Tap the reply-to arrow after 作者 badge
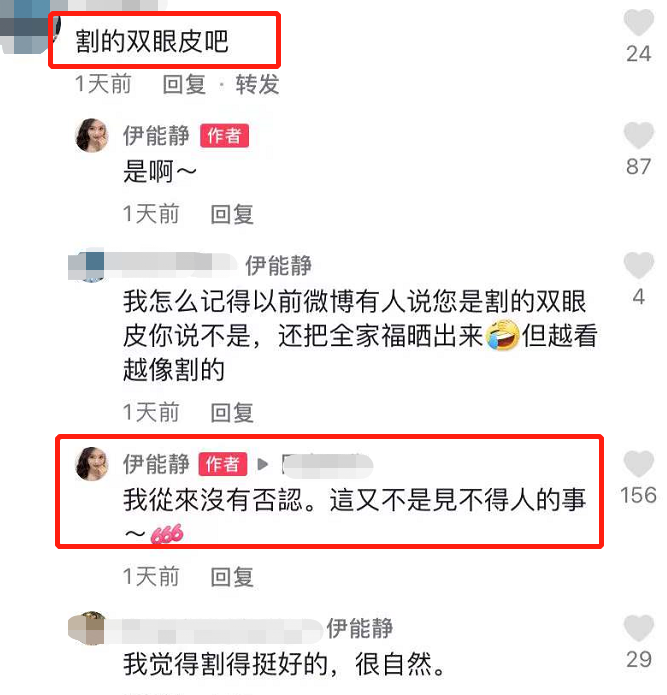This screenshot has width=667, height=695. click(263, 465)
